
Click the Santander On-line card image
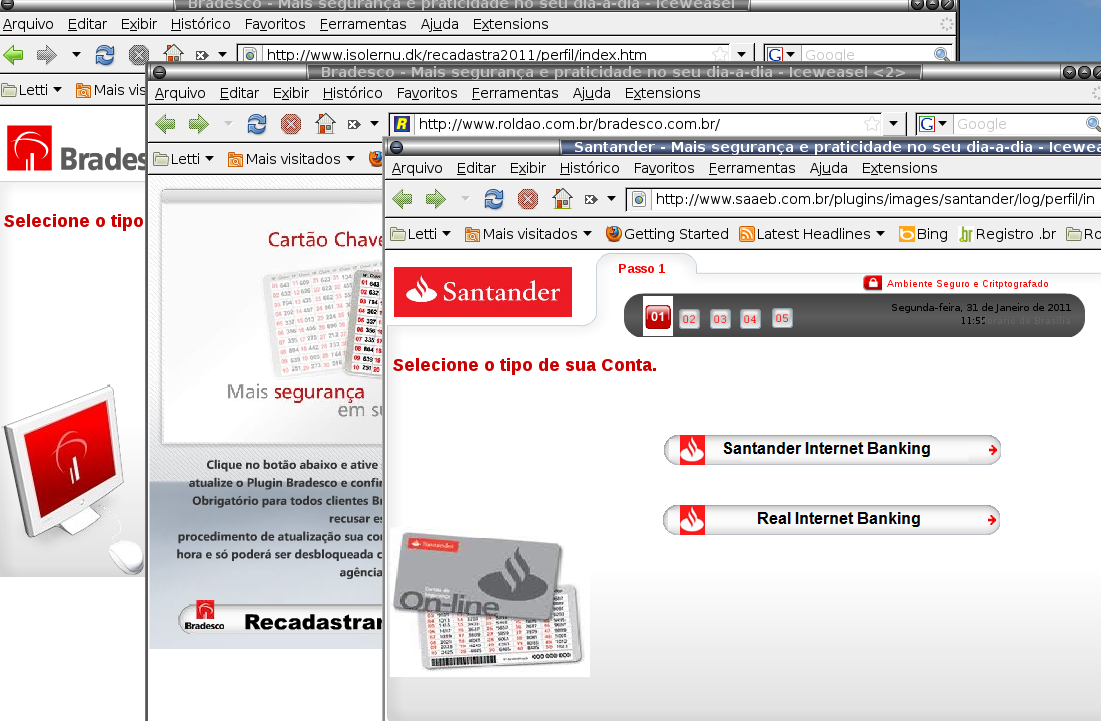coord(489,602)
